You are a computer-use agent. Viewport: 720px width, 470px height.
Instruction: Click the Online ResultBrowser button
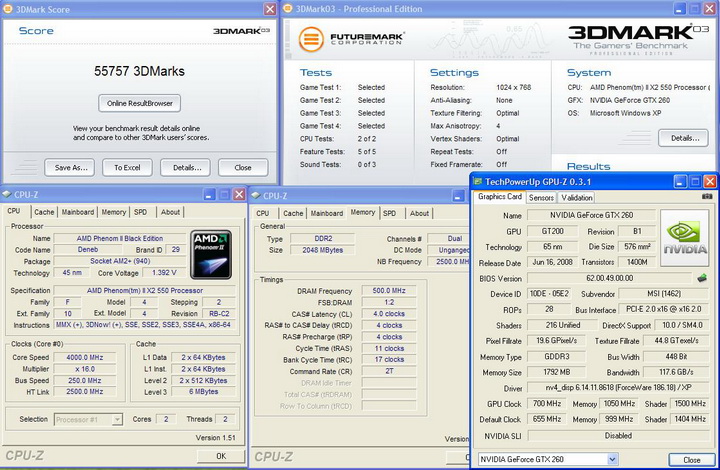(140, 103)
